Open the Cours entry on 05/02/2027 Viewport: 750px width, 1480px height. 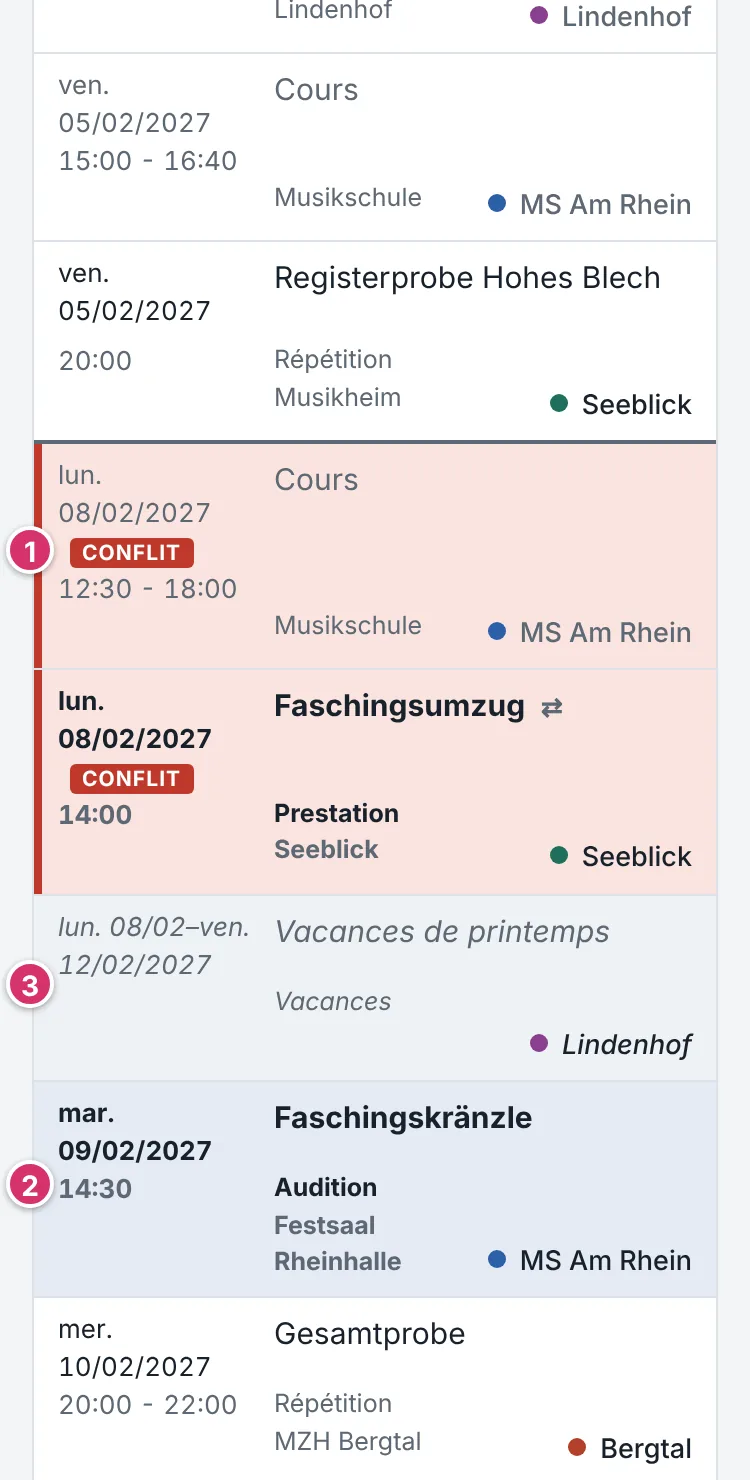point(375,147)
